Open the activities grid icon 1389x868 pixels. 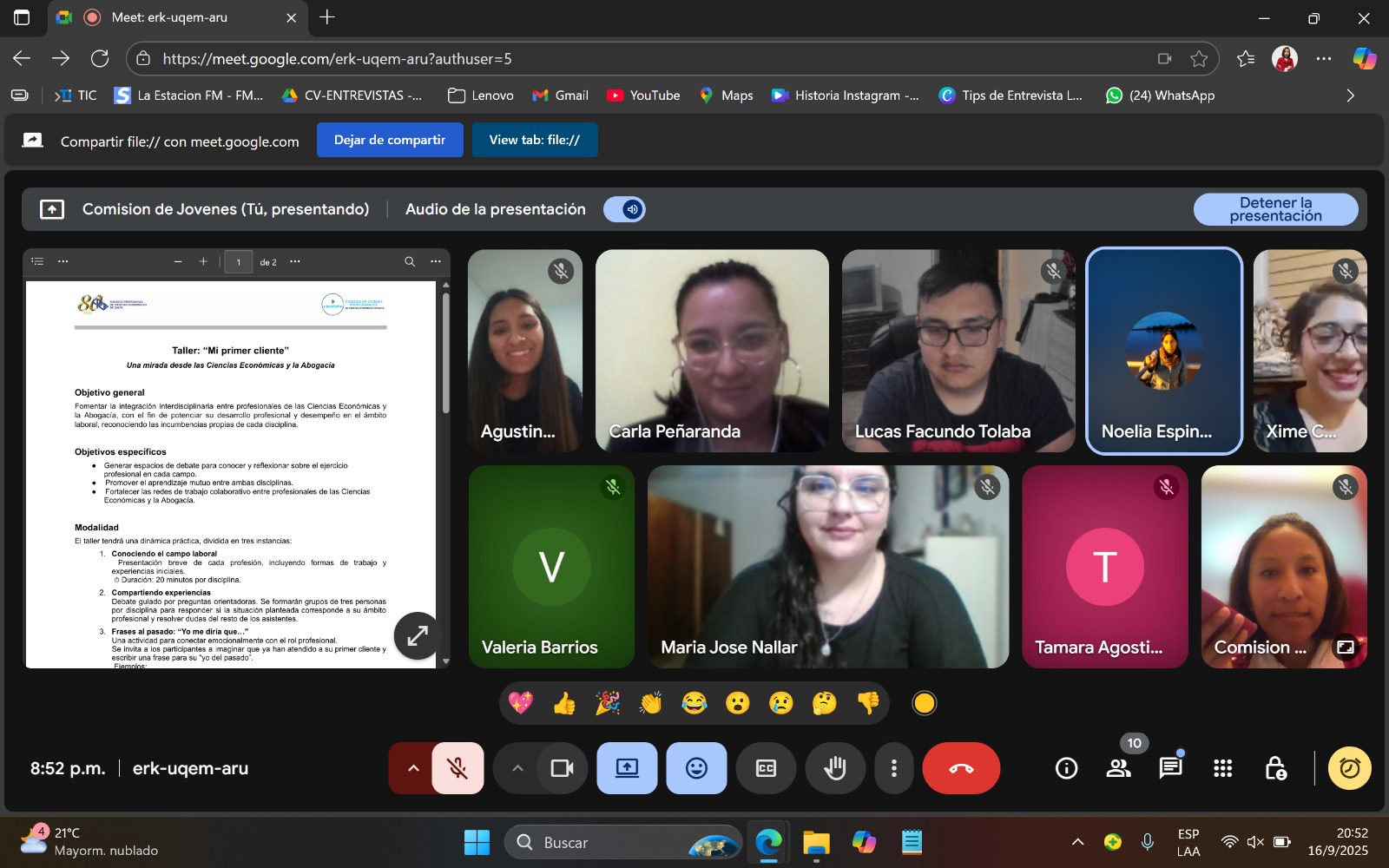(x=1222, y=768)
